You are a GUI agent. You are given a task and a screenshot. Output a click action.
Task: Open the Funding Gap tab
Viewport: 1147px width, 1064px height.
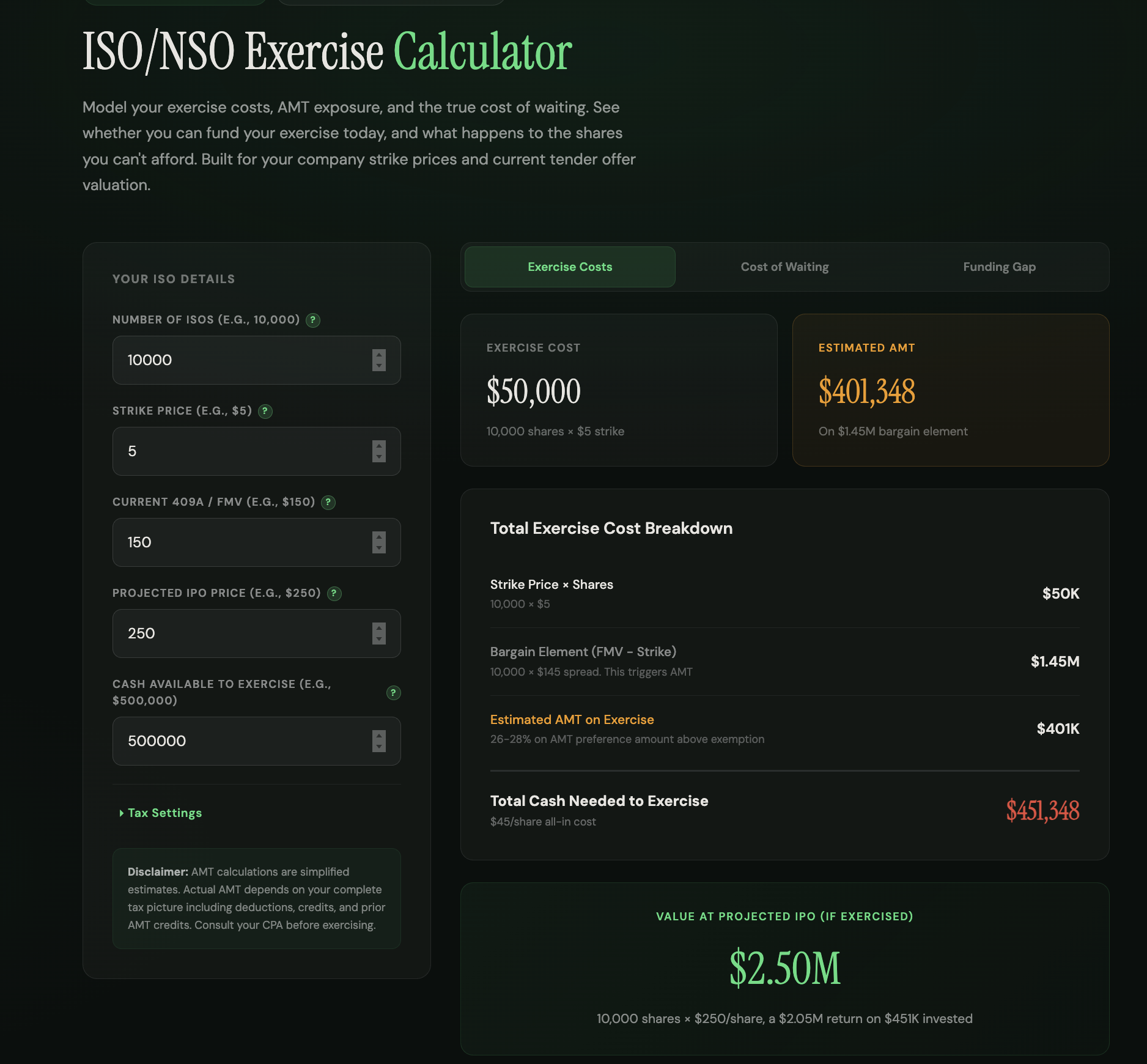[999, 267]
